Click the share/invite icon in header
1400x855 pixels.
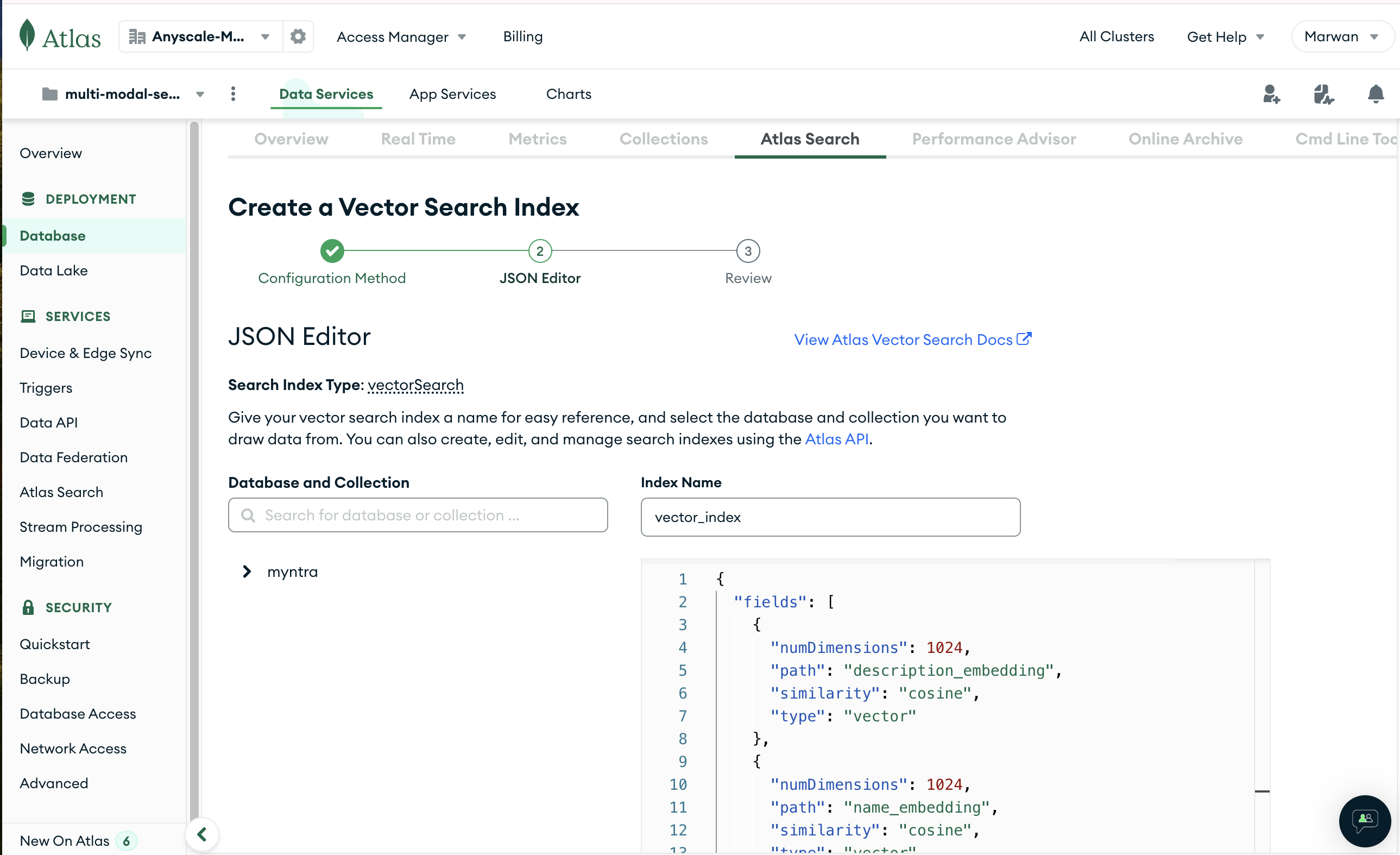[x=1272, y=94]
